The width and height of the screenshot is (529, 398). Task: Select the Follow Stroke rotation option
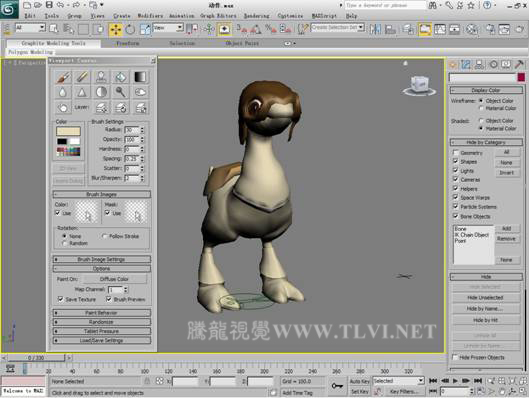(104, 236)
